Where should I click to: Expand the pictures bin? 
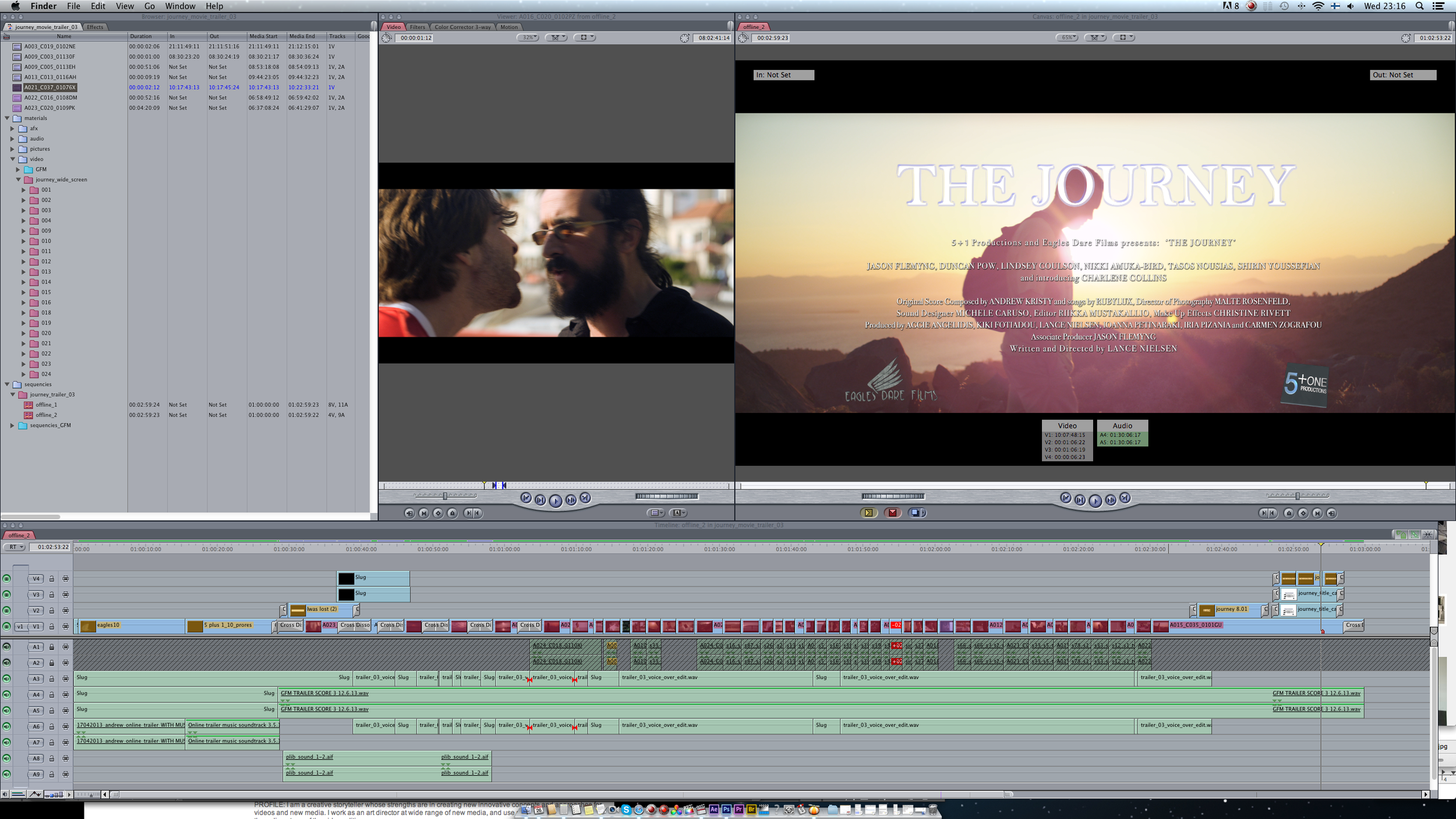(12, 149)
